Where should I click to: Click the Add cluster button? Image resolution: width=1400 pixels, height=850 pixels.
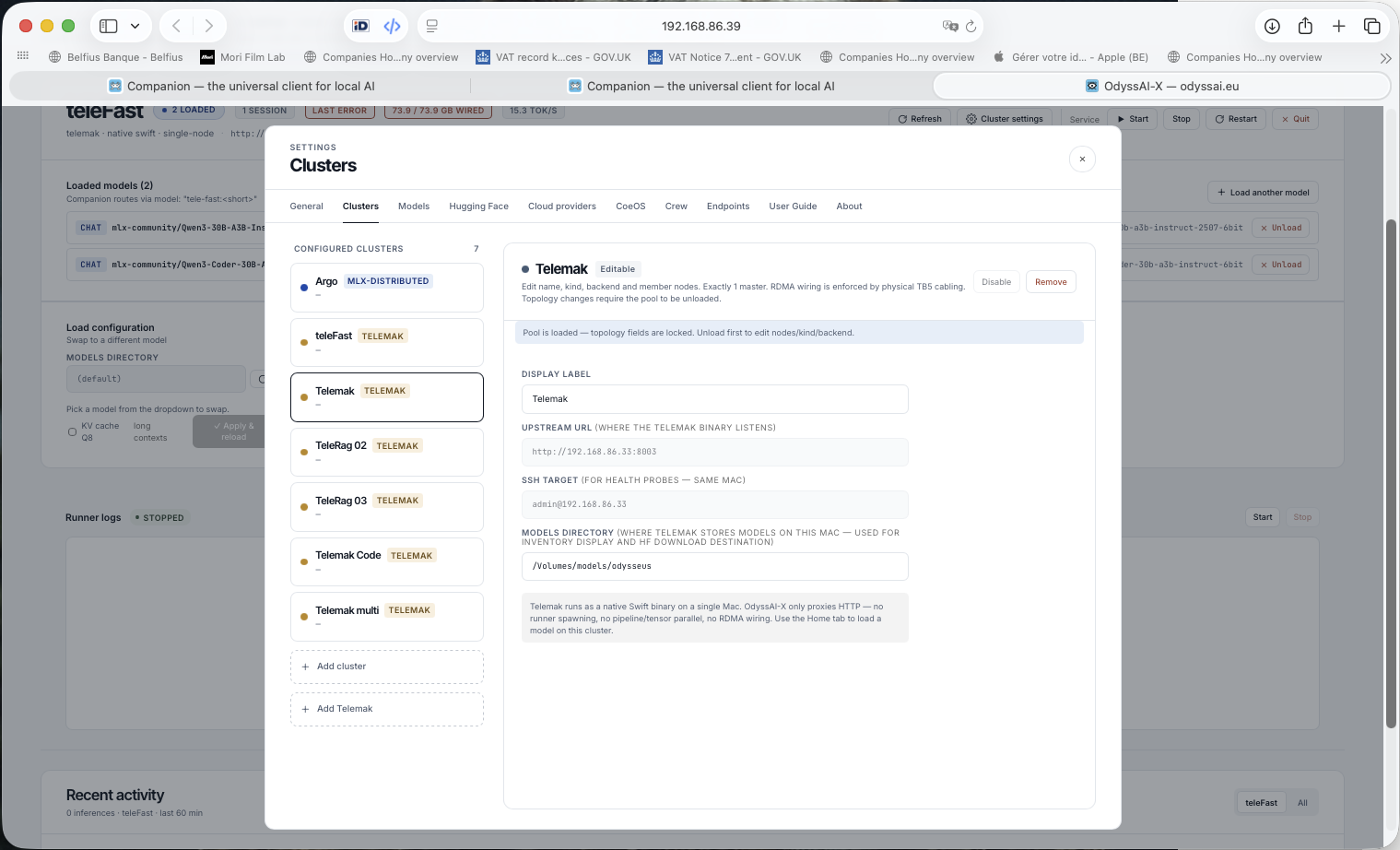387,667
